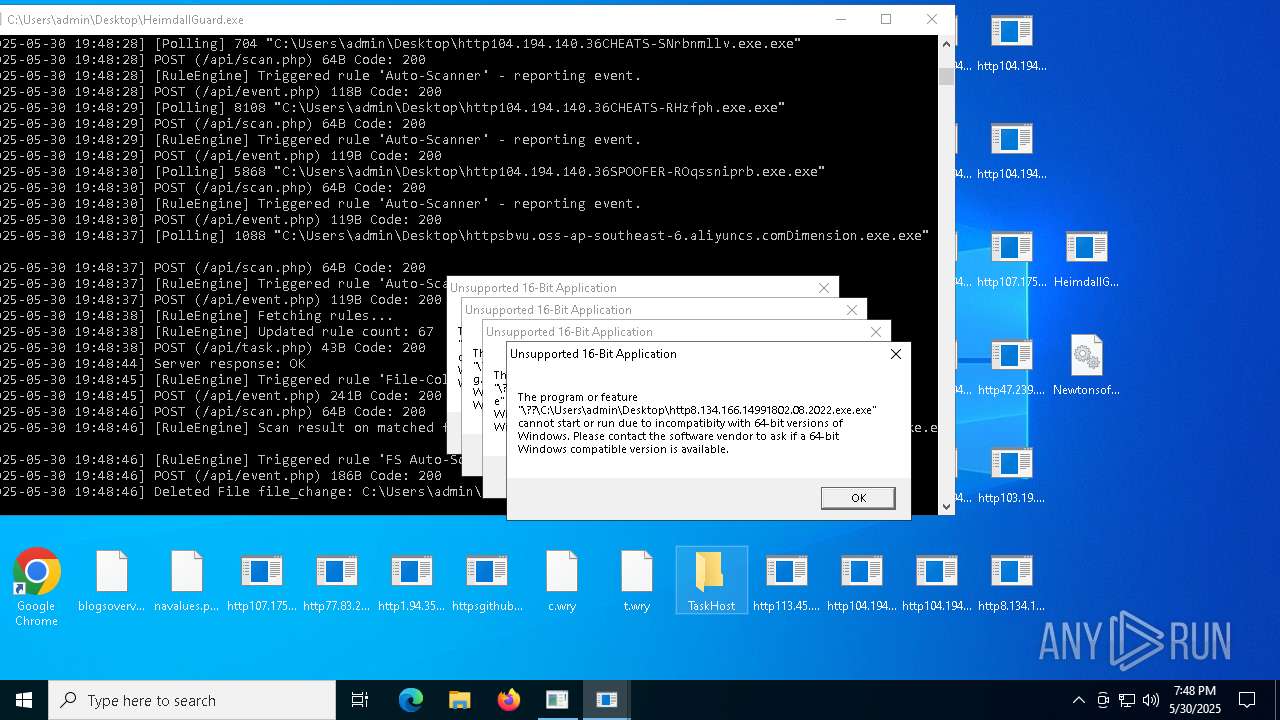The image size is (1280, 720).
Task: Open Task View from the taskbar
Action: click(x=360, y=700)
